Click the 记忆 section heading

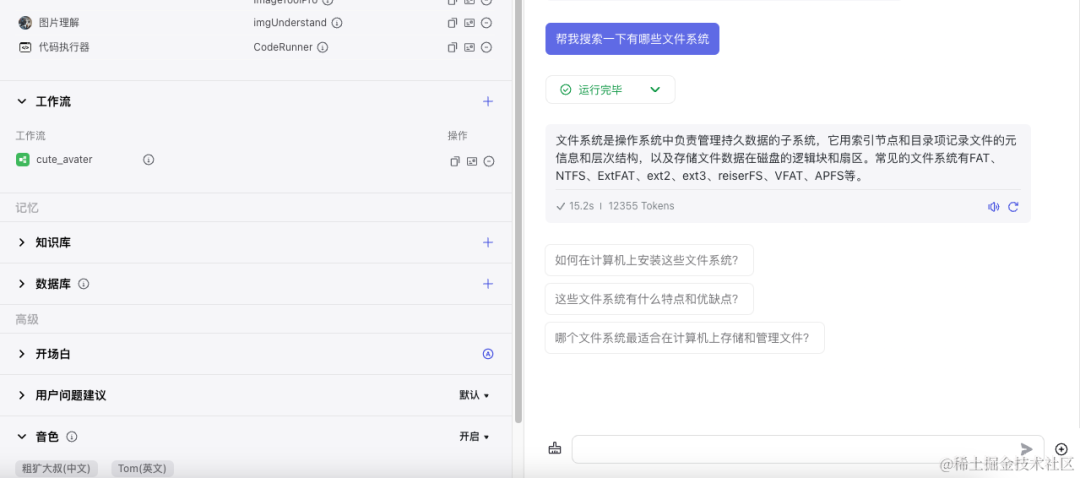(27, 207)
